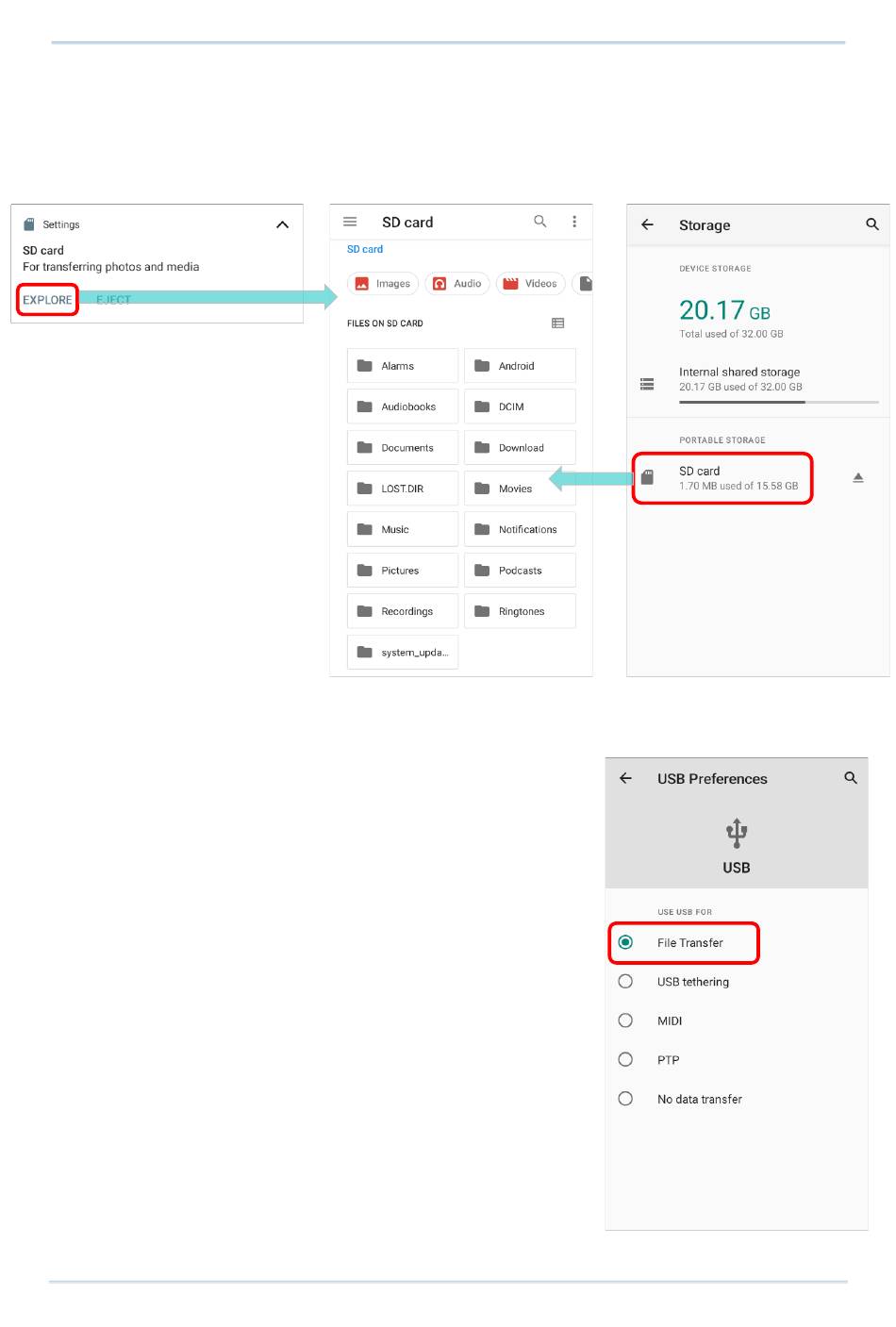896x1327 pixels.
Task: Go back from USB Preferences
Action: pyautogui.click(x=625, y=778)
